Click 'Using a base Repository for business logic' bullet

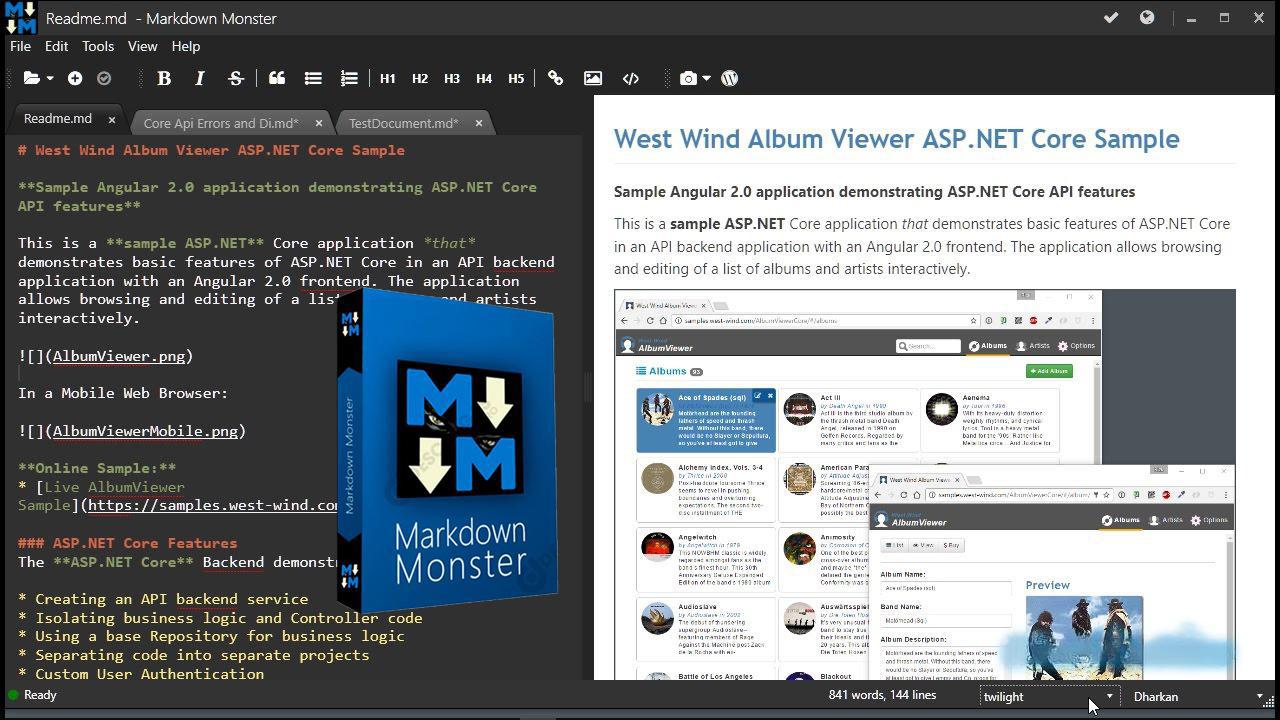[211, 636]
